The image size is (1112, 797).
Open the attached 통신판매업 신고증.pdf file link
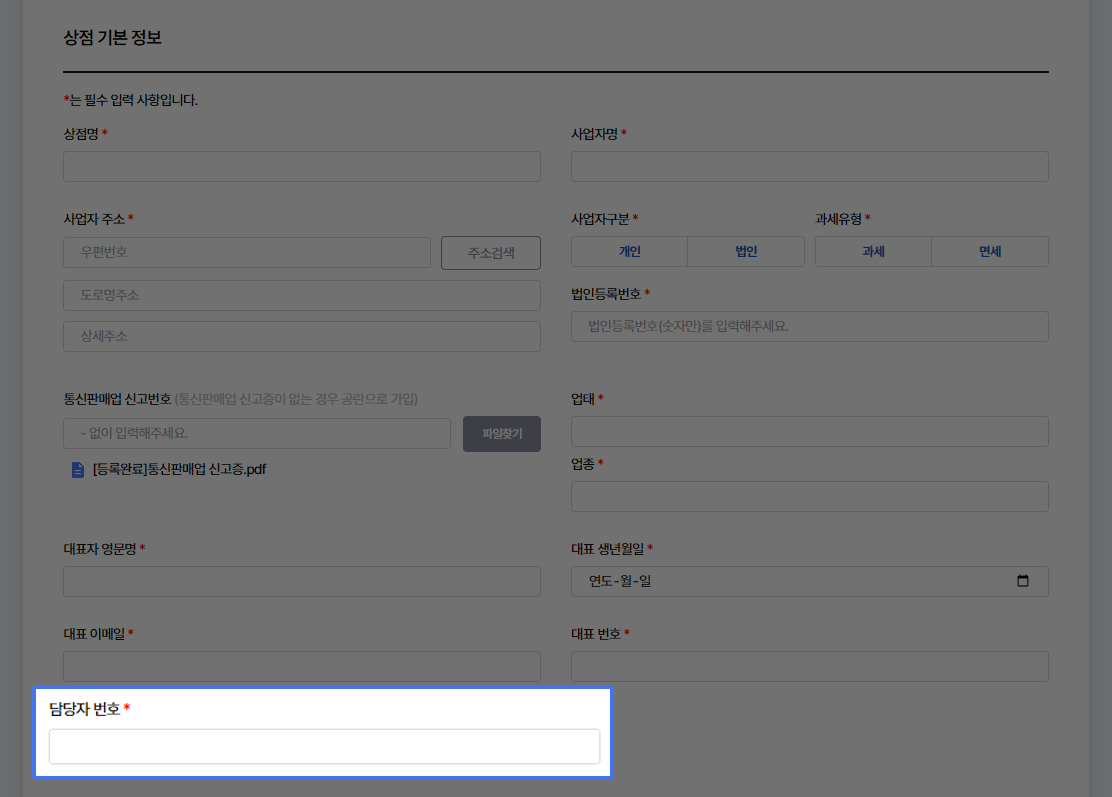[x=180, y=469]
